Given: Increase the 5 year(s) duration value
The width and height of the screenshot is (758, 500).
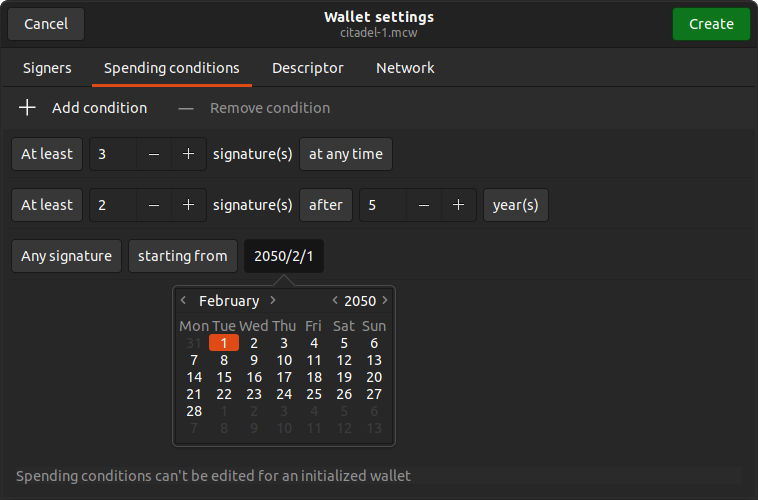Looking at the screenshot, I should click(458, 205).
